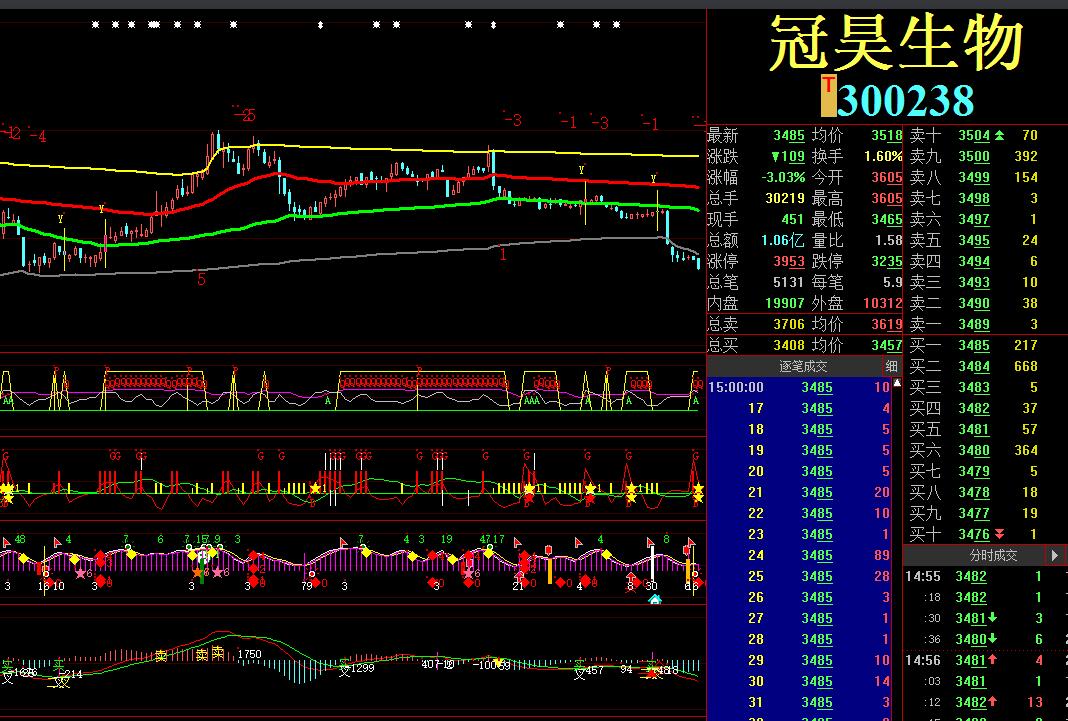
Task: Click the 量比 value 1.58
Action: point(889,240)
